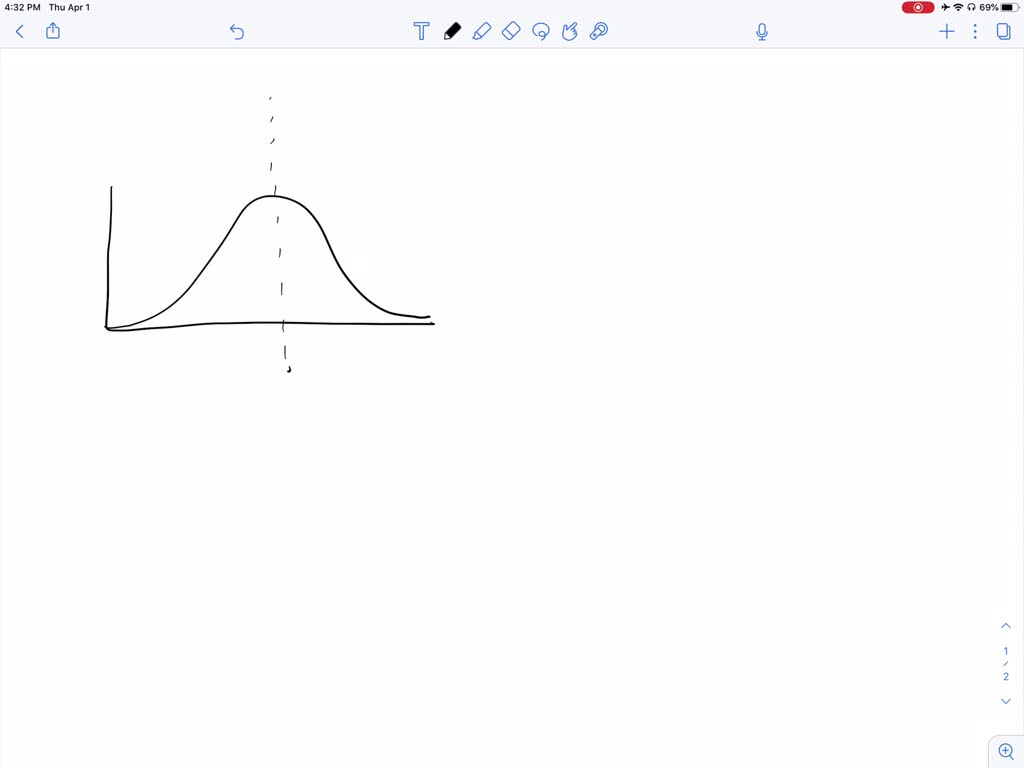Activate the lasso selection tool
This screenshot has height=768, width=1024.
click(541, 31)
